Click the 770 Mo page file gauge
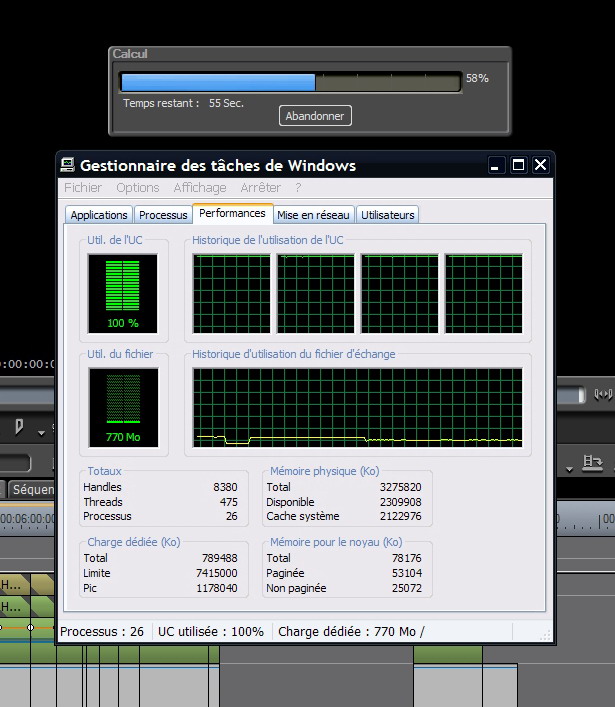The height and width of the screenshot is (707, 615). 123,408
